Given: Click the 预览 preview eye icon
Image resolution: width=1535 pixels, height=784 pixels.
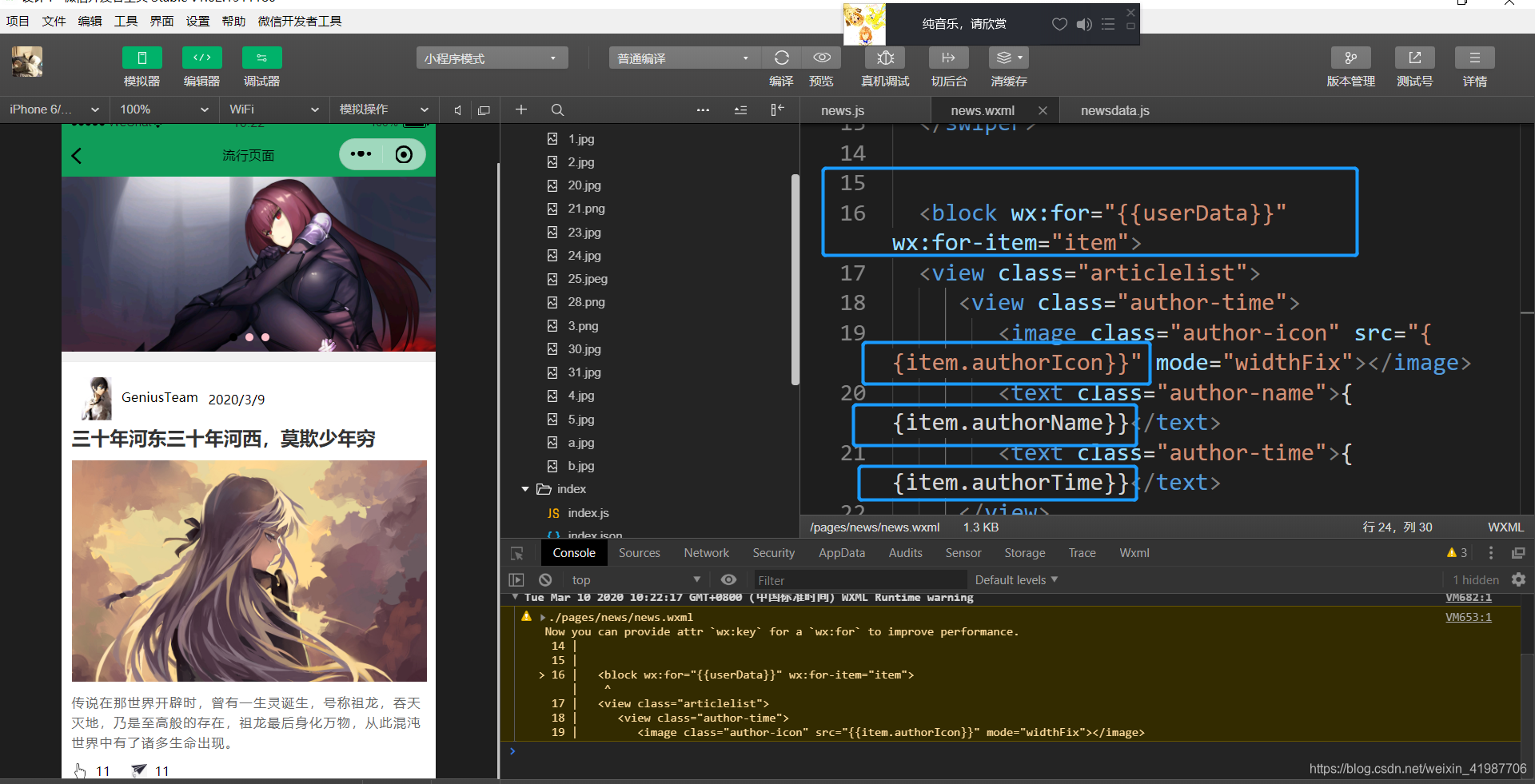Looking at the screenshot, I should point(822,58).
